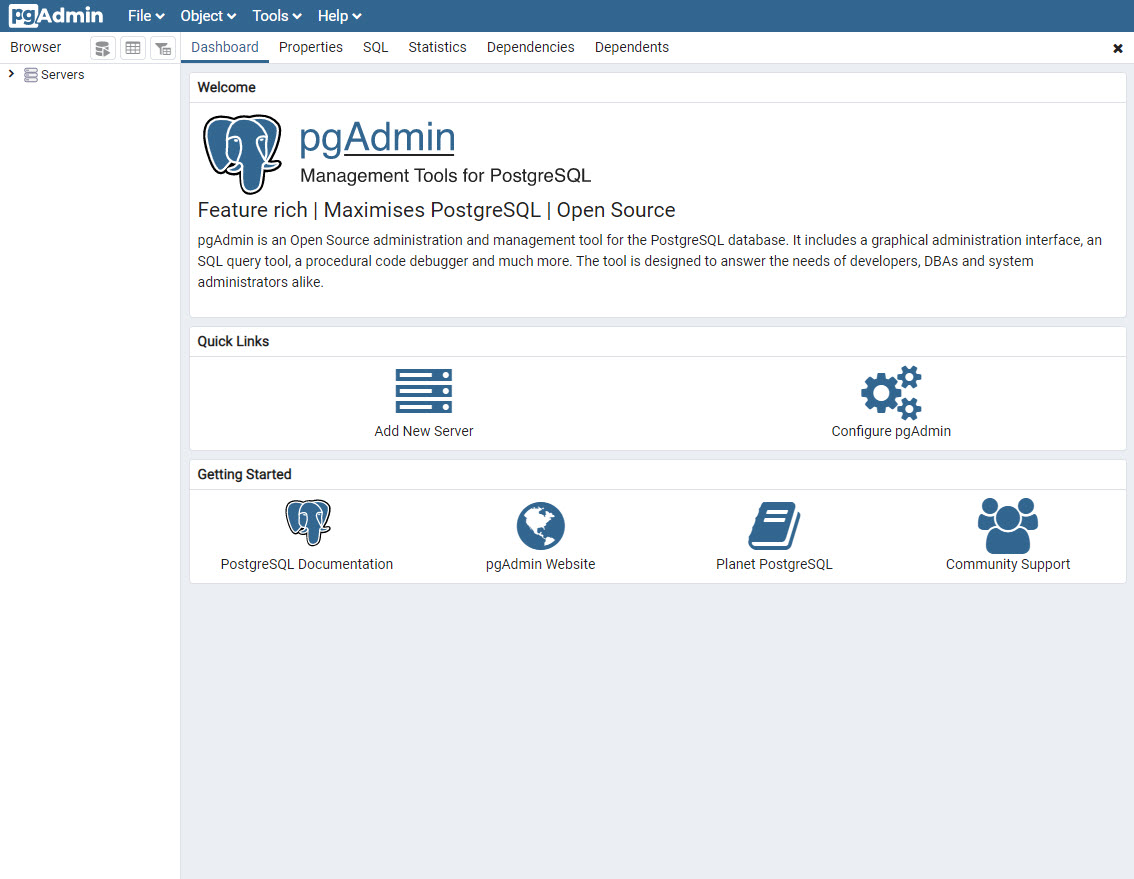The height and width of the screenshot is (879, 1134).
Task: Open the Help menu
Action: coord(338,15)
